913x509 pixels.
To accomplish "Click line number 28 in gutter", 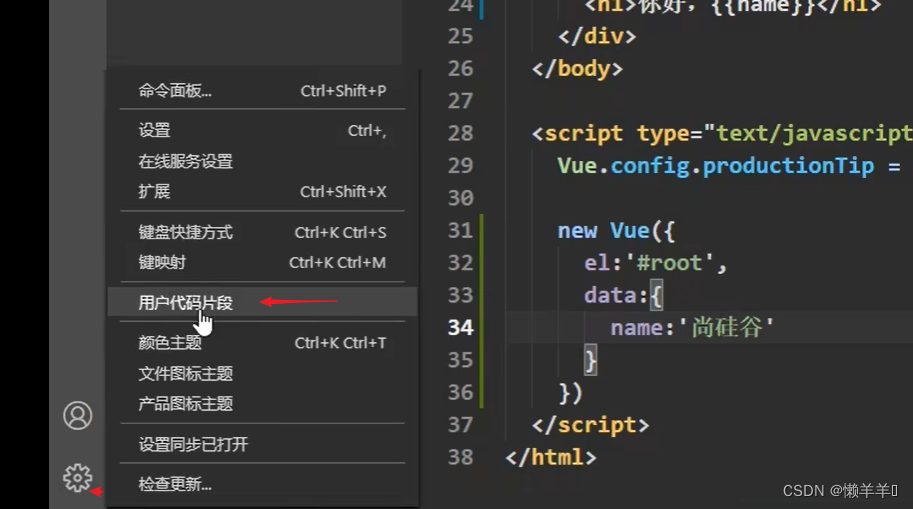I will point(461,133).
